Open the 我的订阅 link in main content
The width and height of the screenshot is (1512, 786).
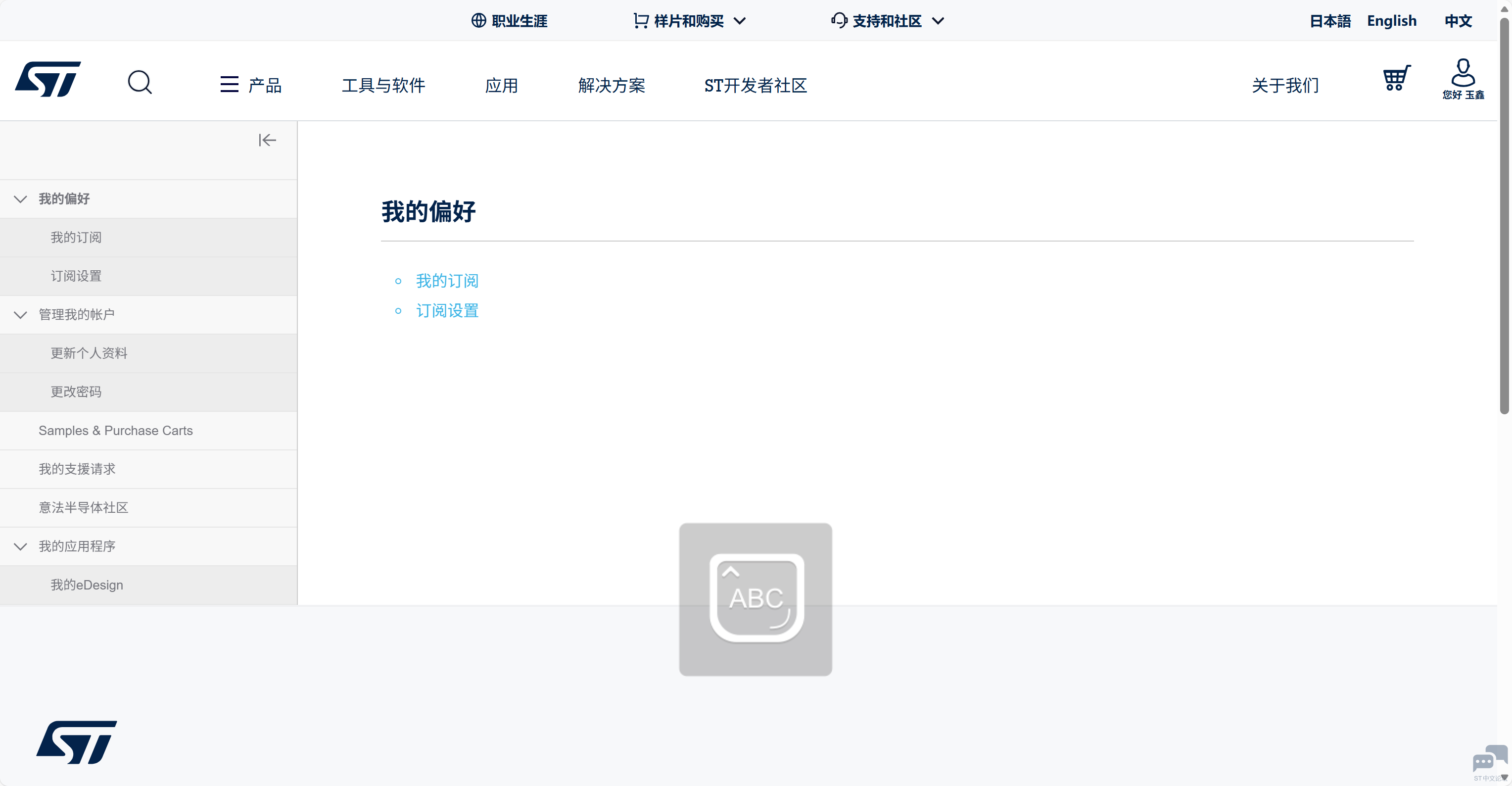pyautogui.click(x=447, y=281)
